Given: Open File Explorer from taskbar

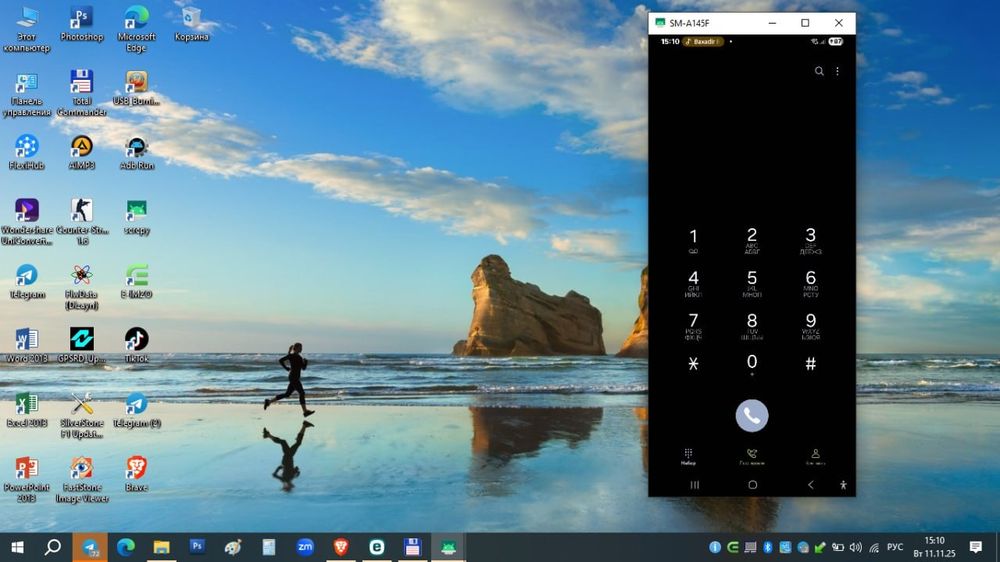Looking at the screenshot, I should (x=161, y=547).
